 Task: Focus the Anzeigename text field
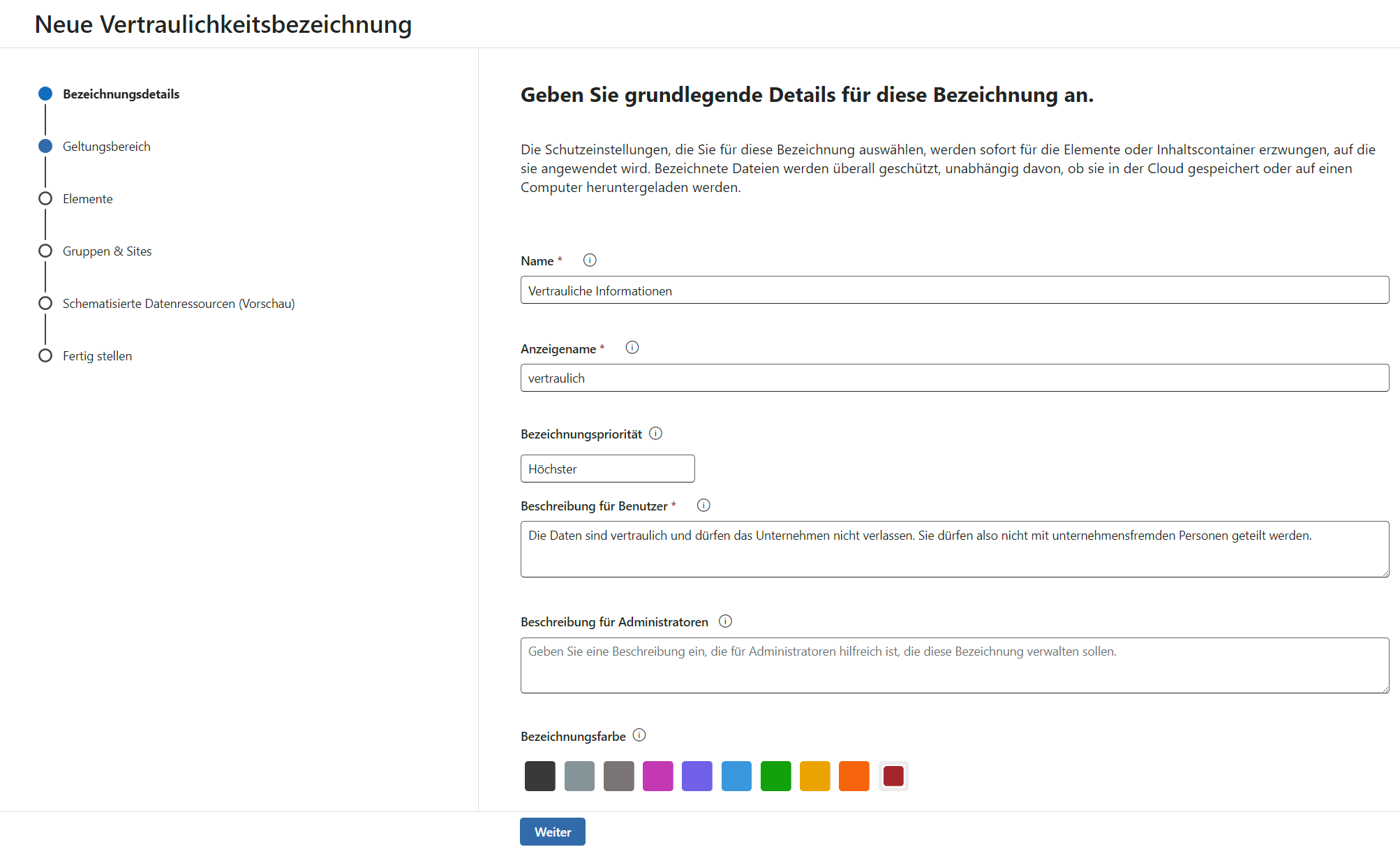954,378
